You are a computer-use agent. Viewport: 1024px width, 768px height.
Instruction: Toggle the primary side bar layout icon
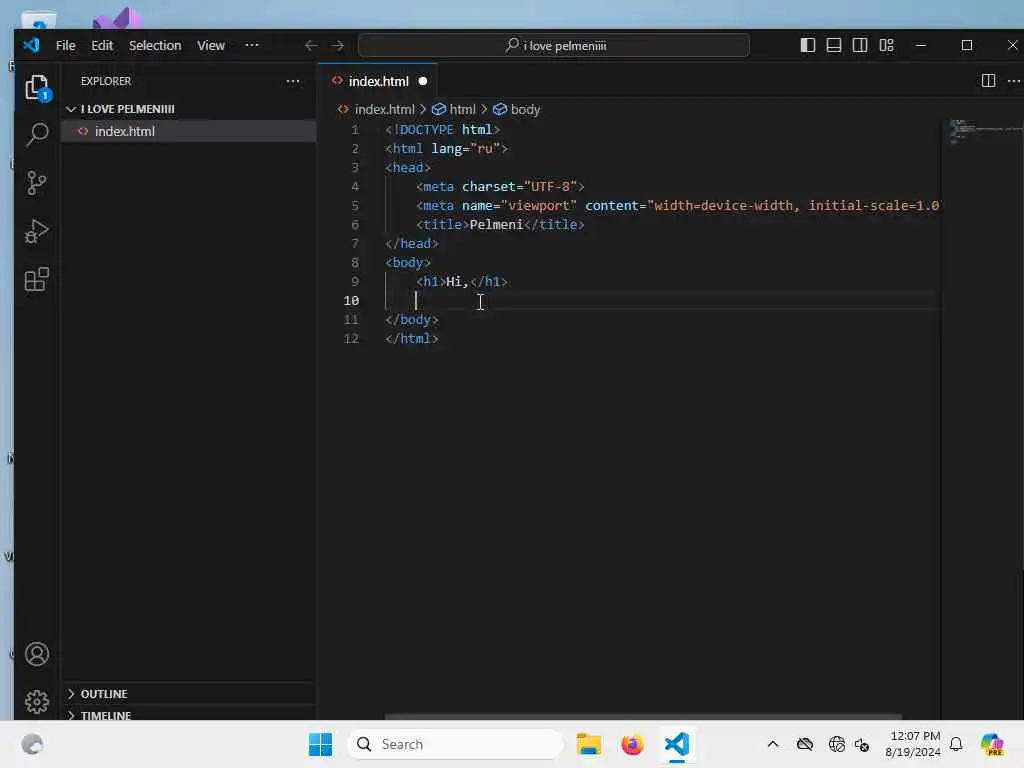click(x=808, y=45)
